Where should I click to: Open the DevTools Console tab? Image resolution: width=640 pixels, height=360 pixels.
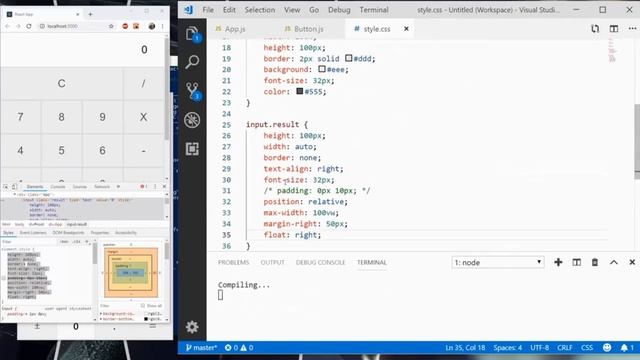(x=58, y=187)
